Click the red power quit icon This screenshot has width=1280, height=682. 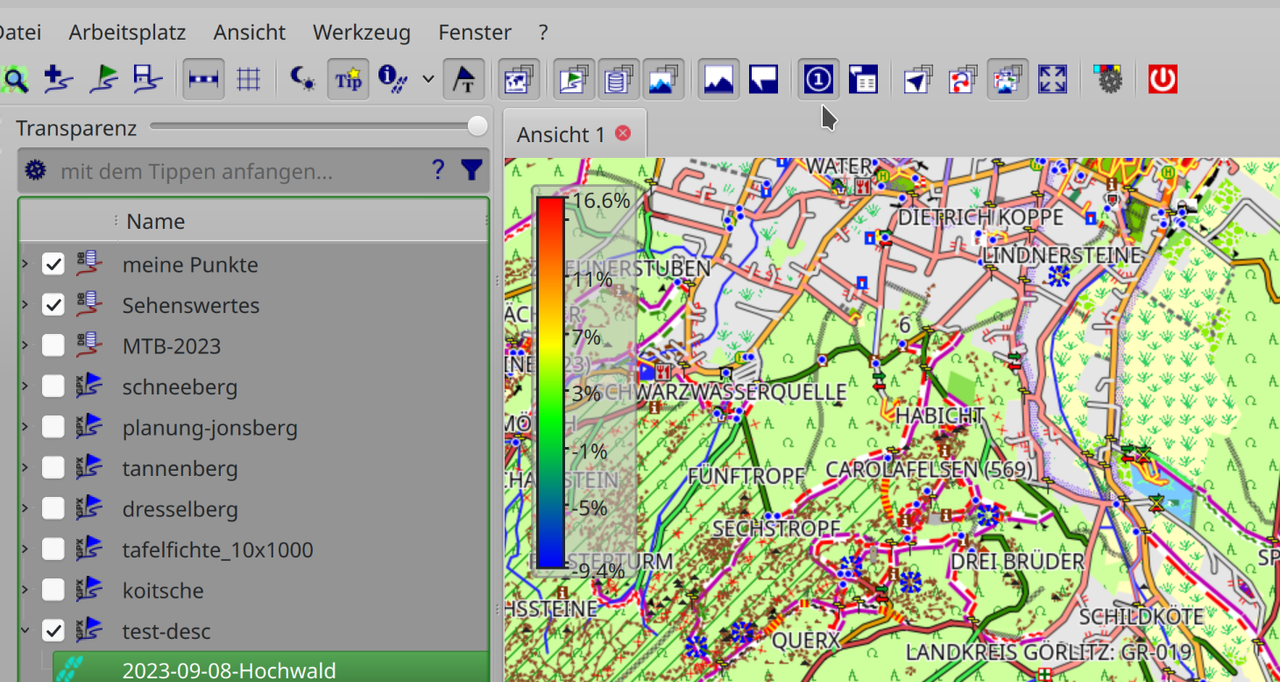point(1162,79)
